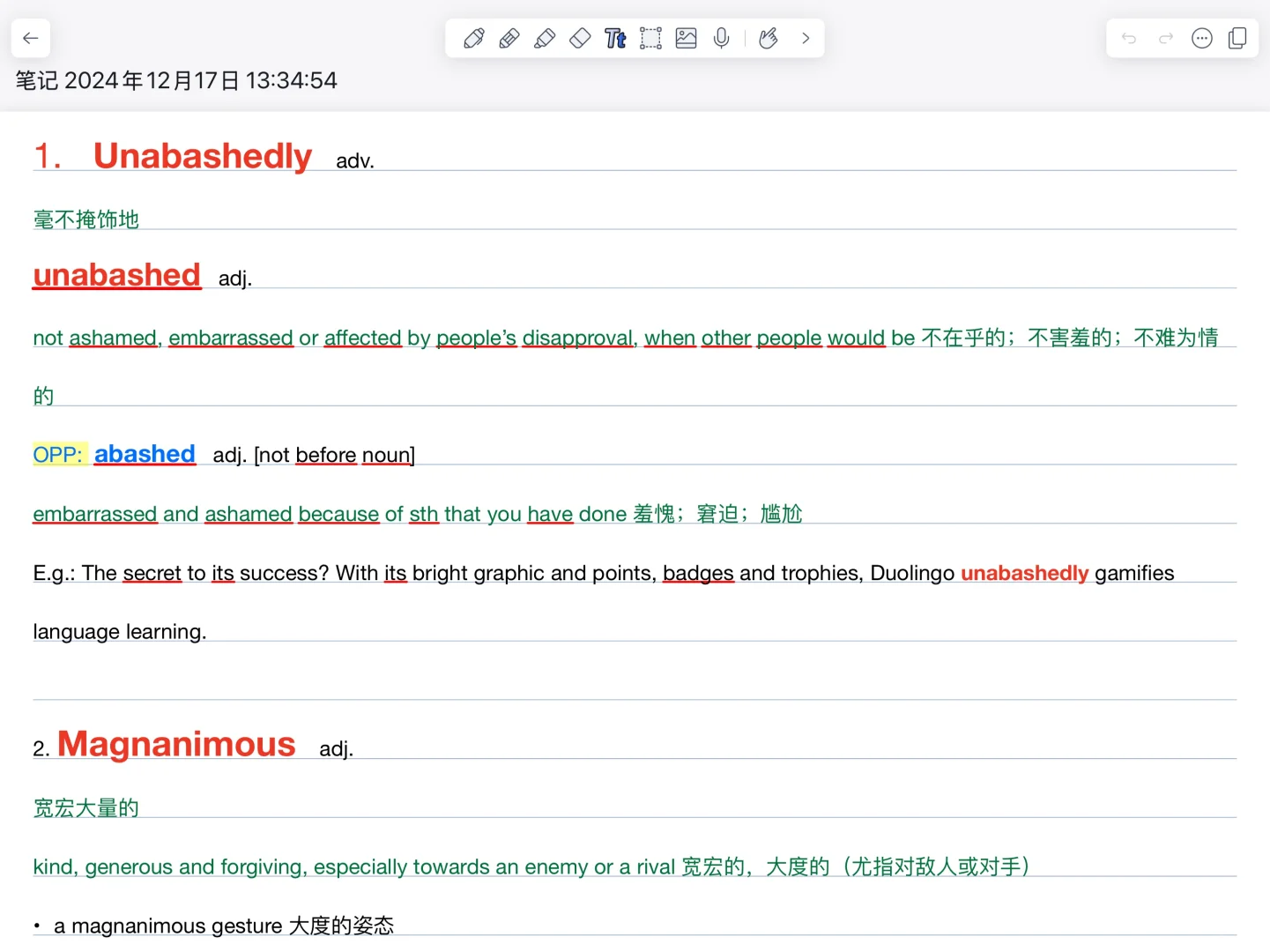Click the heading 'Magnanimous'
This screenshot has height=952, width=1270.
coord(176,744)
